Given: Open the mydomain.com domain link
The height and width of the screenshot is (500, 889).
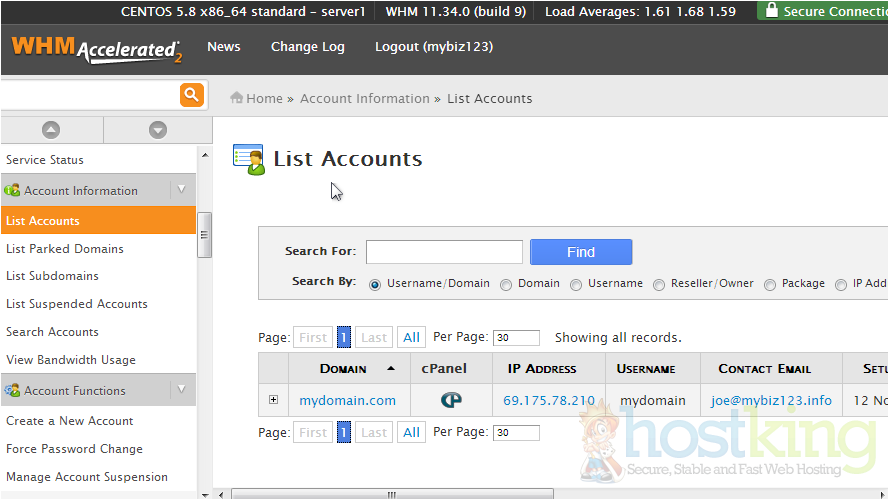Looking at the screenshot, I should (x=347, y=400).
